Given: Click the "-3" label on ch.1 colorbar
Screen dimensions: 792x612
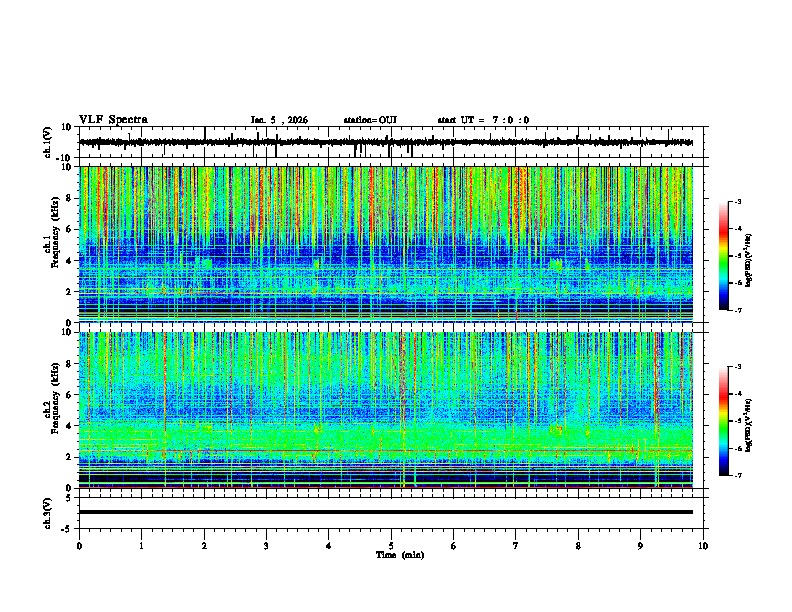Looking at the screenshot, I should (737, 202).
